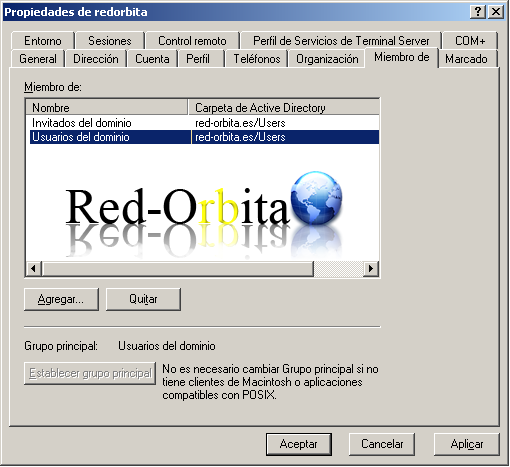Open the Cuenta tab
The height and width of the screenshot is (467, 510).
[152, 59]
